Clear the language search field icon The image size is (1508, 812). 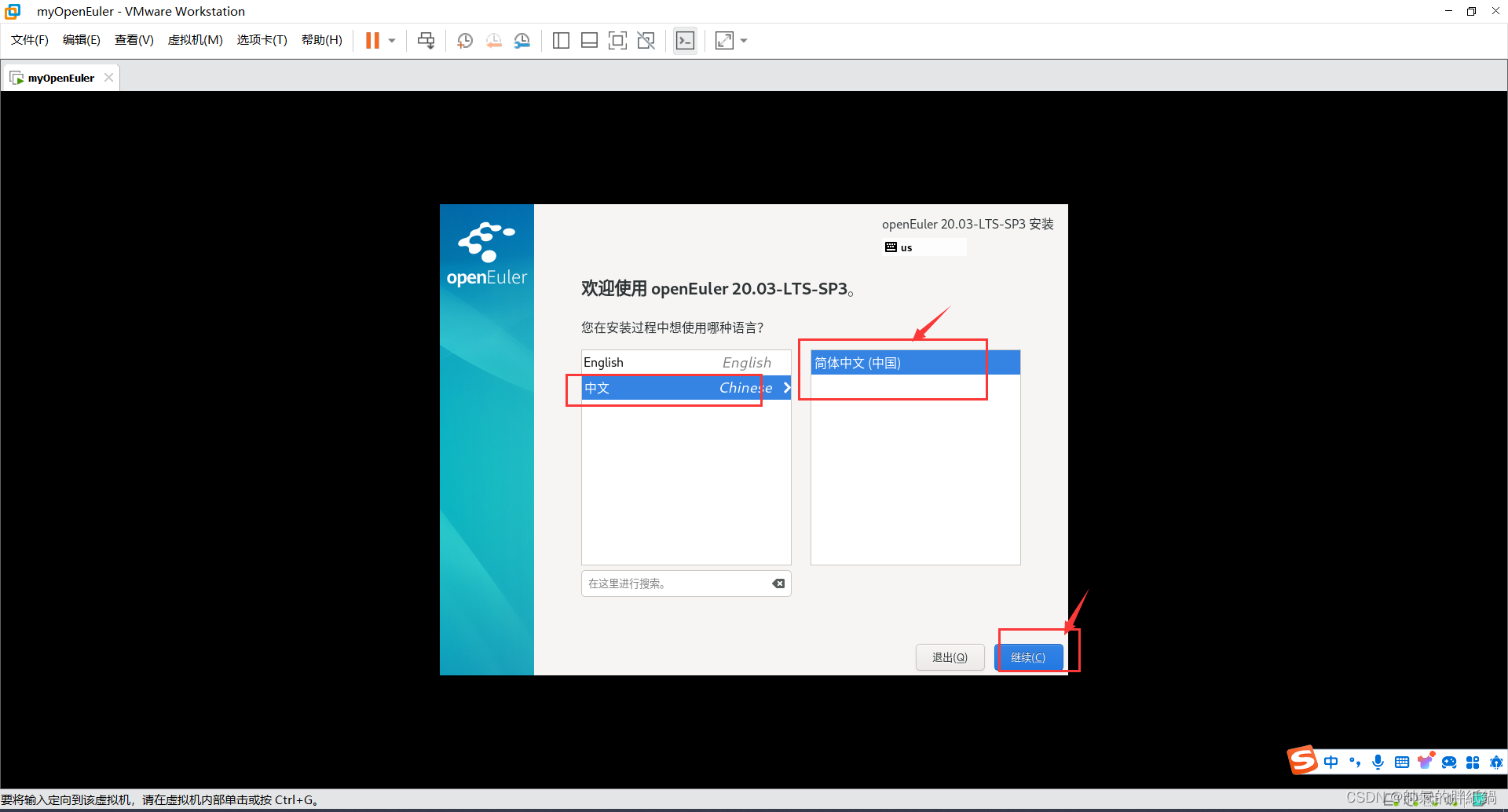coord(778,583)
